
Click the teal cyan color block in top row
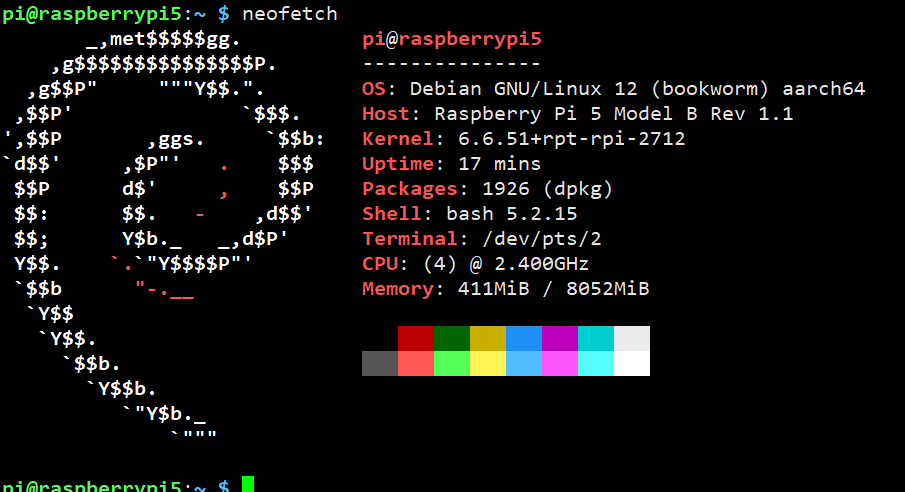[x=596, y=338]
